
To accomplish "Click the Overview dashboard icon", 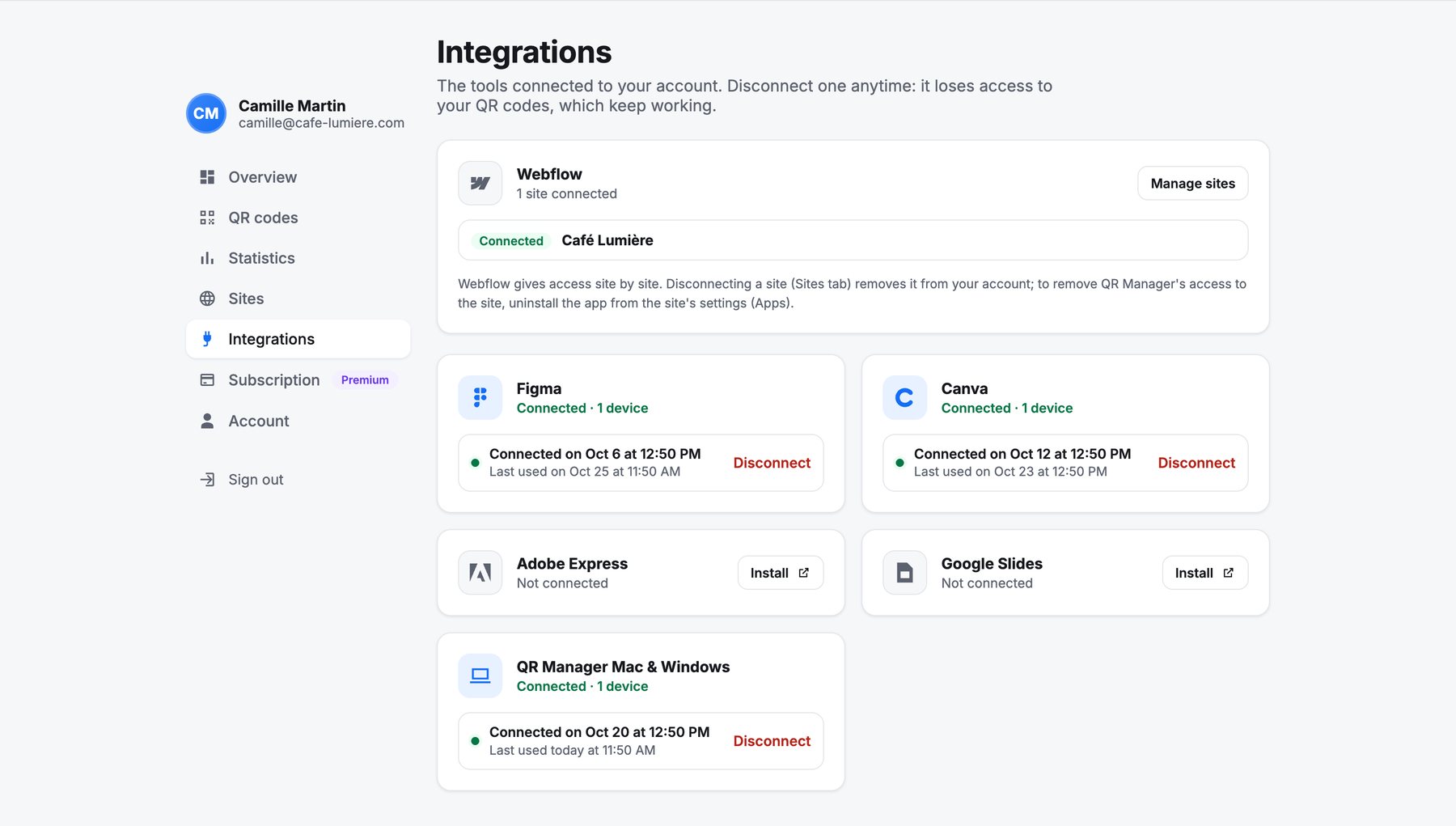I will tap(207, 177).
